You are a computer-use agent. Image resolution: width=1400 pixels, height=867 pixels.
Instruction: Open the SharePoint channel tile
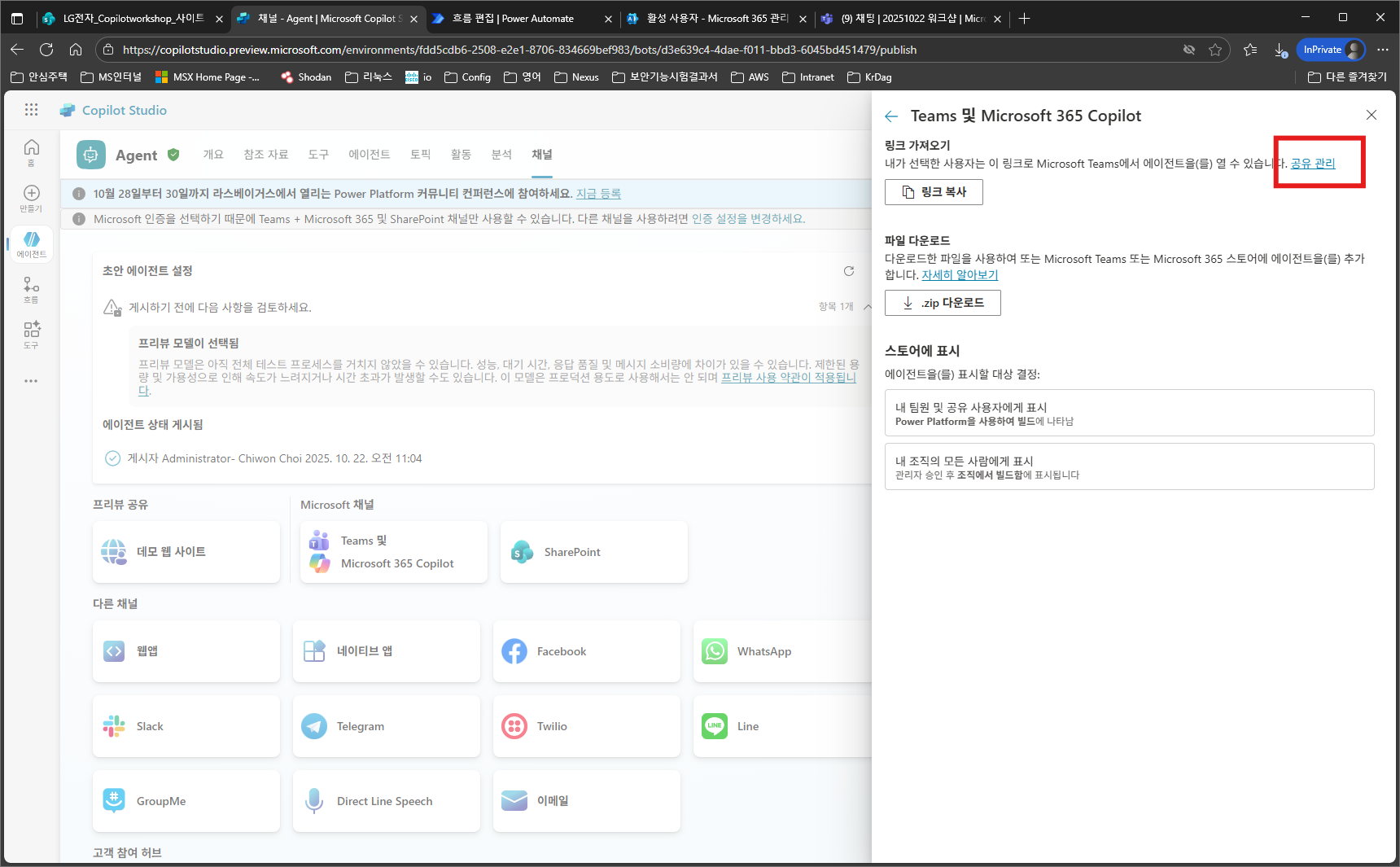point(594,552)
